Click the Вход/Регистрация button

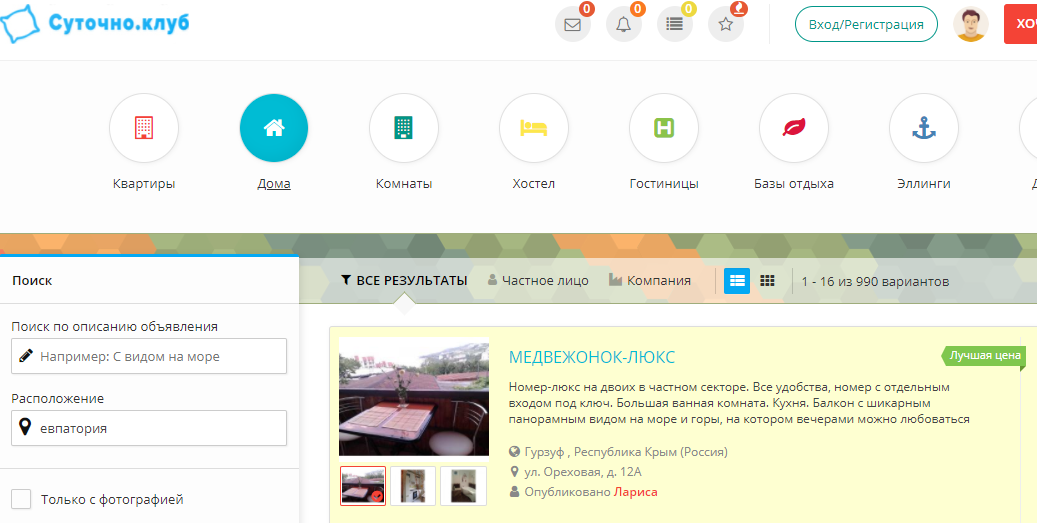(866, 24)
